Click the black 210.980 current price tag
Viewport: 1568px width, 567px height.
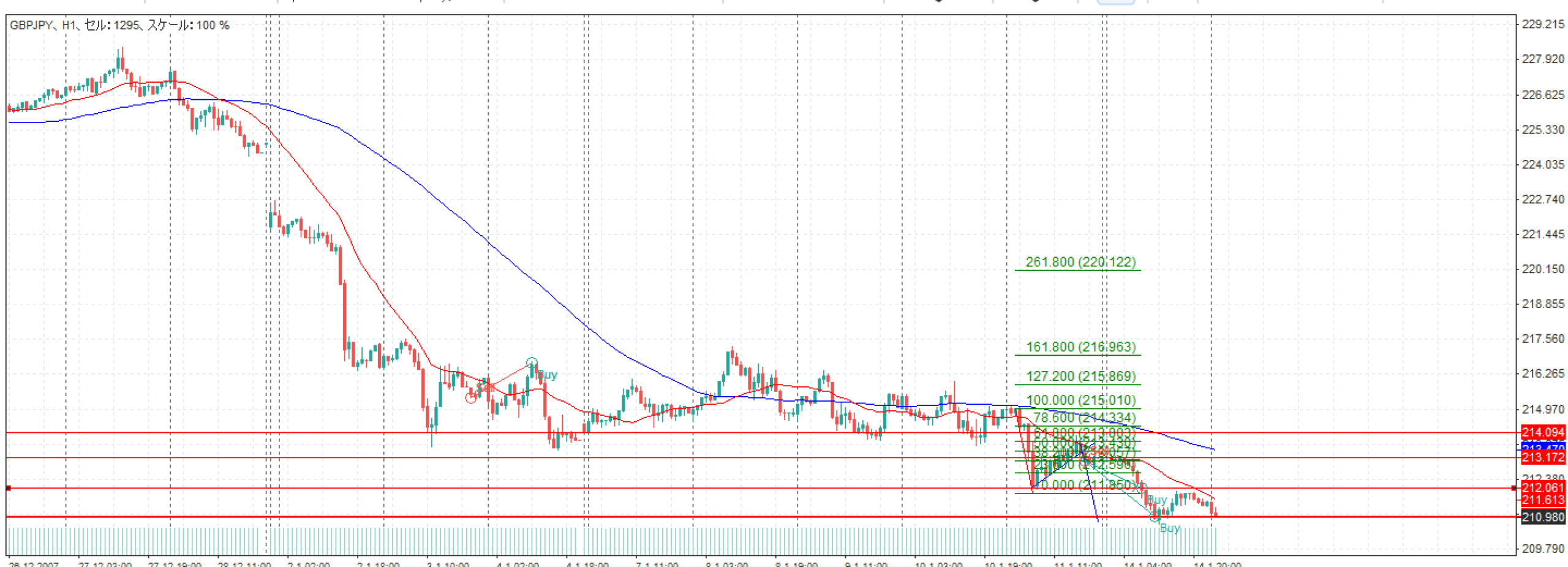pos(1542,517)
